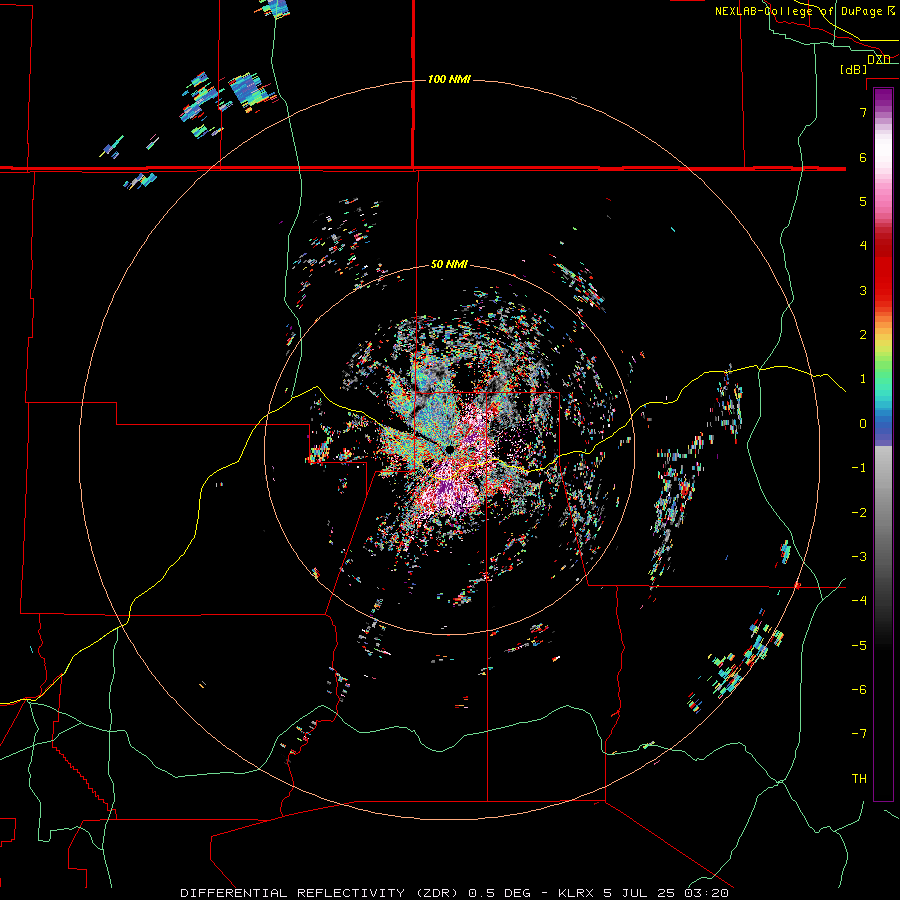Click the -2 dB scale value
Viewport: 900px width, 900px height.
pos(859,513)
